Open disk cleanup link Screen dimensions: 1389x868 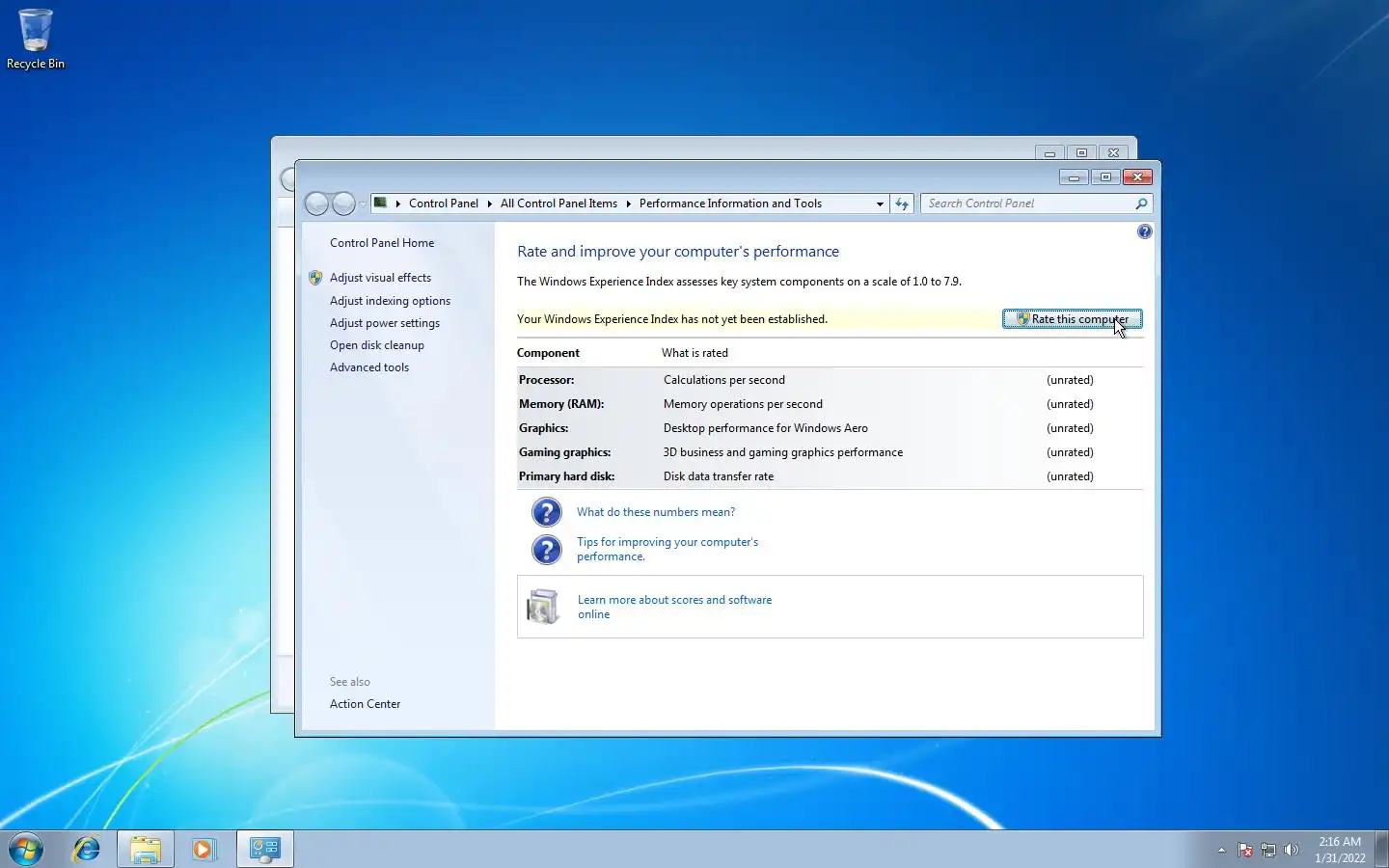377,345
